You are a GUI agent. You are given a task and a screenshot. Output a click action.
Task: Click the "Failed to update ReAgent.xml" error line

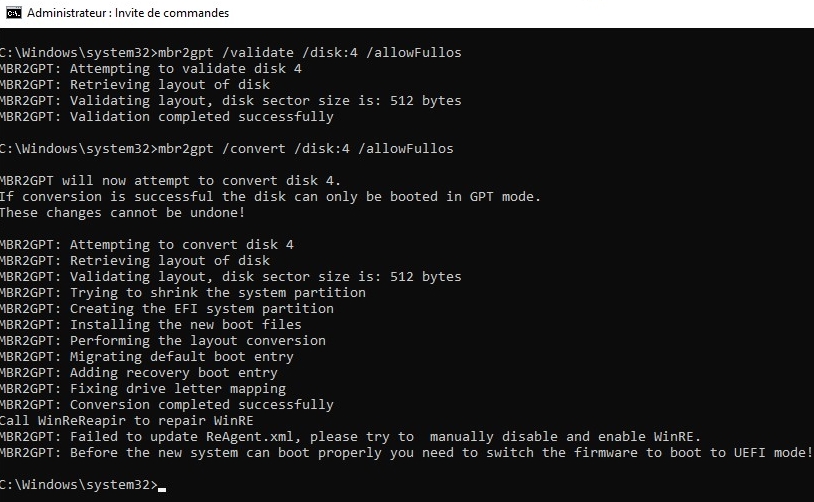(x=350, y=437)
